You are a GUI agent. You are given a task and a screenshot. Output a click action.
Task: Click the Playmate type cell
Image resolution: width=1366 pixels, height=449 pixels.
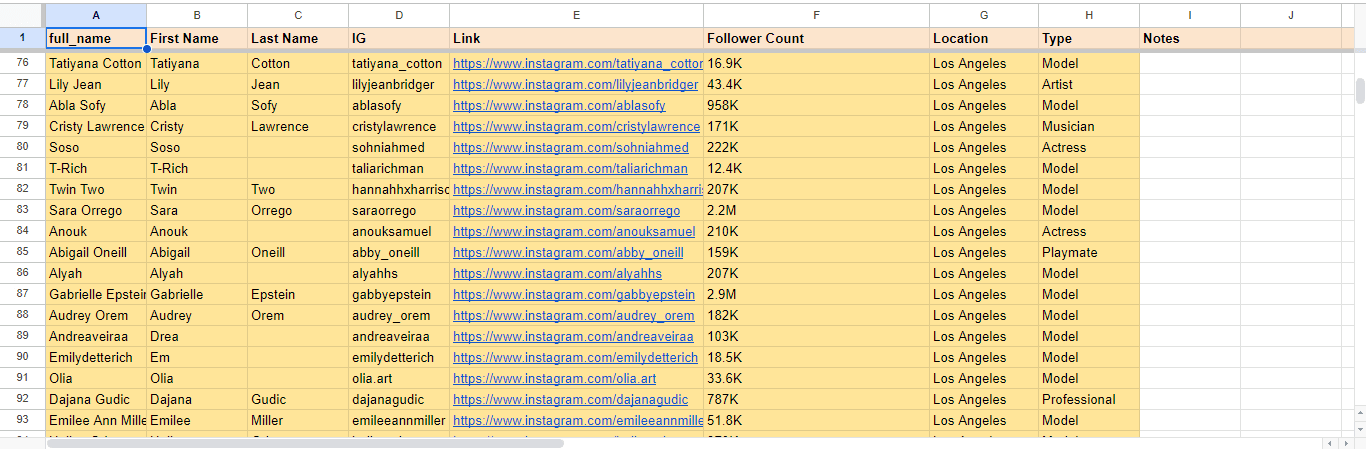click(x=1088, y=253)
